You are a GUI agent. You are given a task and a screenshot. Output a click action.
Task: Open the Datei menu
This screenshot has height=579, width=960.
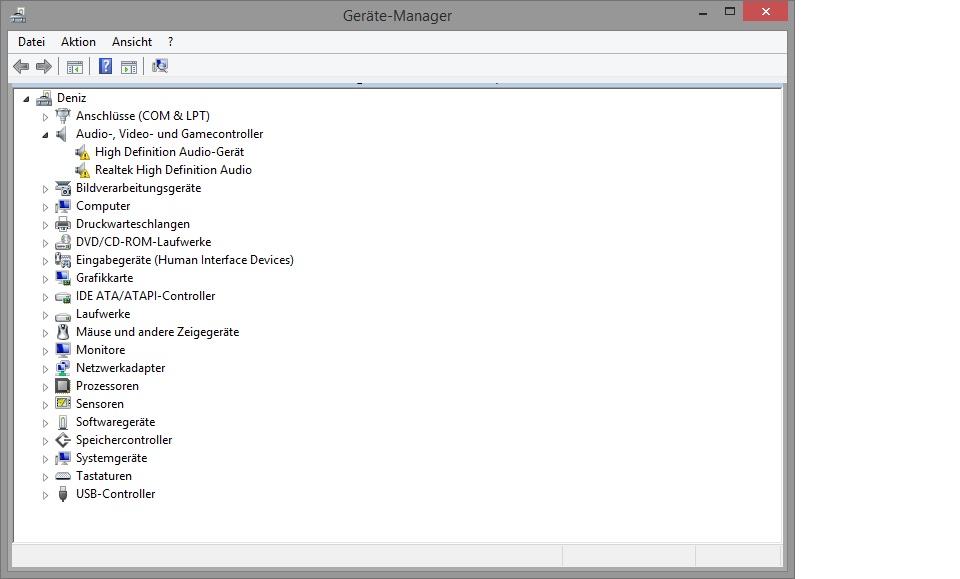31,42
